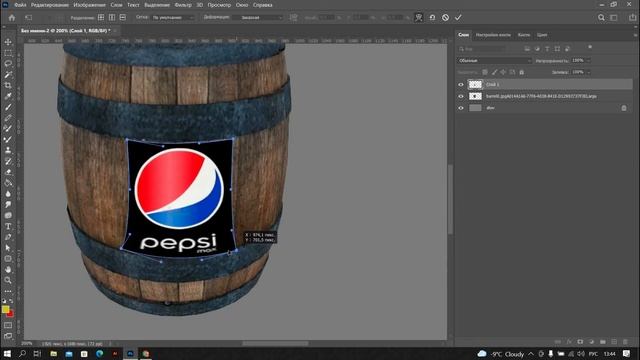Toggle prevent artboard auto-nesting lock
Screen dimensions: 640x360
point(512,72)
